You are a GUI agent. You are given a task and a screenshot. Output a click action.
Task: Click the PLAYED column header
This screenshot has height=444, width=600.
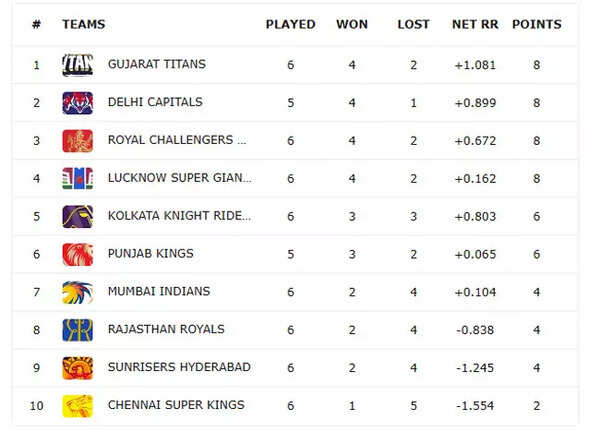tap(290, 25)
